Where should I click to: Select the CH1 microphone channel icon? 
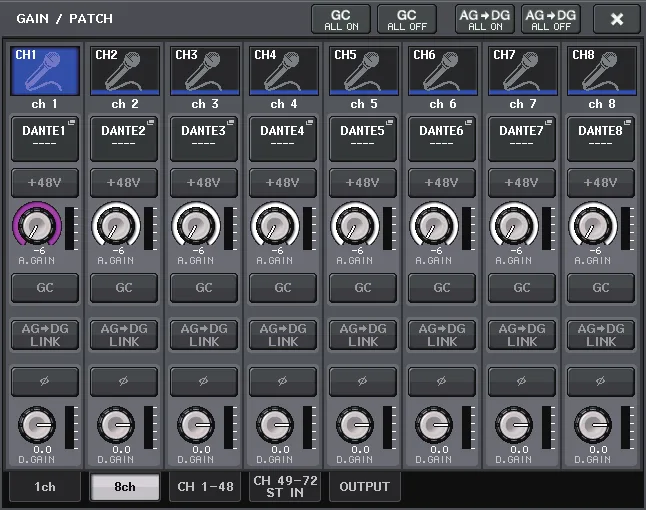tap(45, 71)
